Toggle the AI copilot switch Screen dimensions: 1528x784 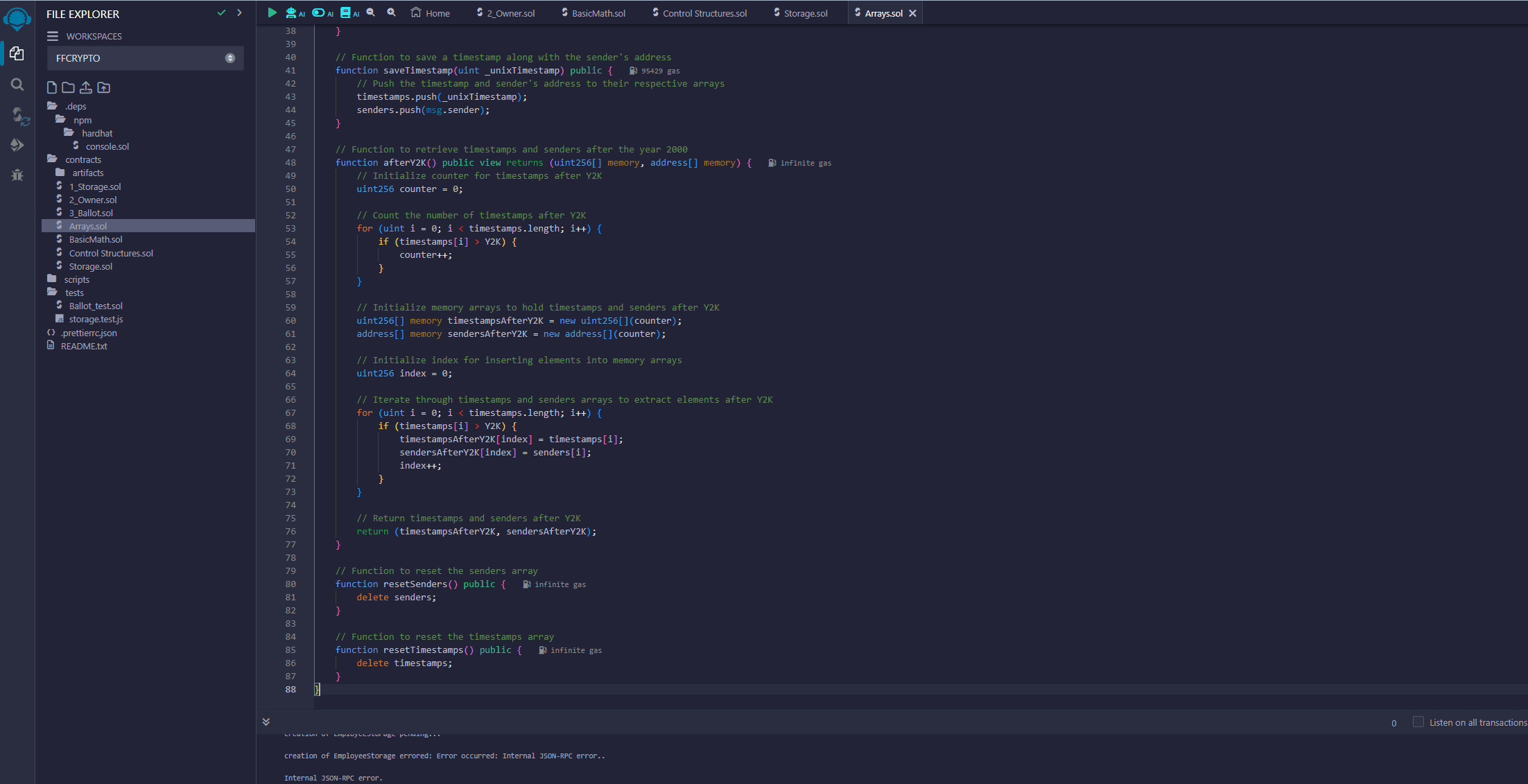322,12
